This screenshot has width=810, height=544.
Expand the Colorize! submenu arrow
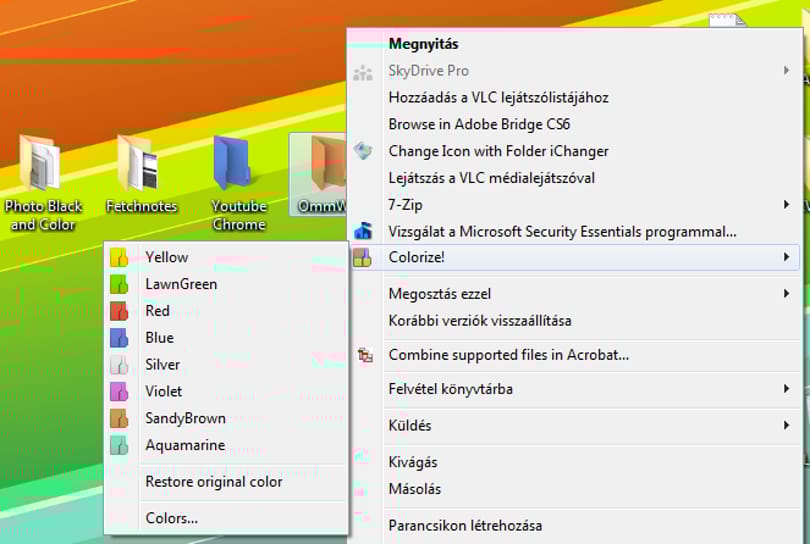tap(786, 257)
